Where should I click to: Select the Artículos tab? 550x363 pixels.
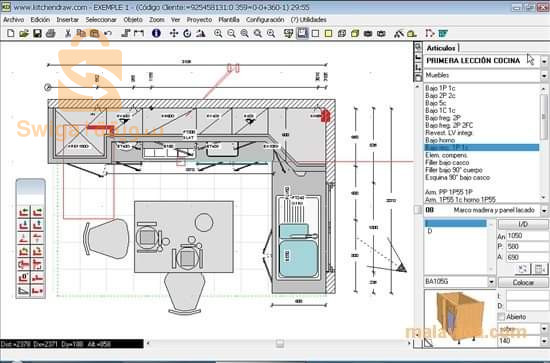[x=441, y=48]
